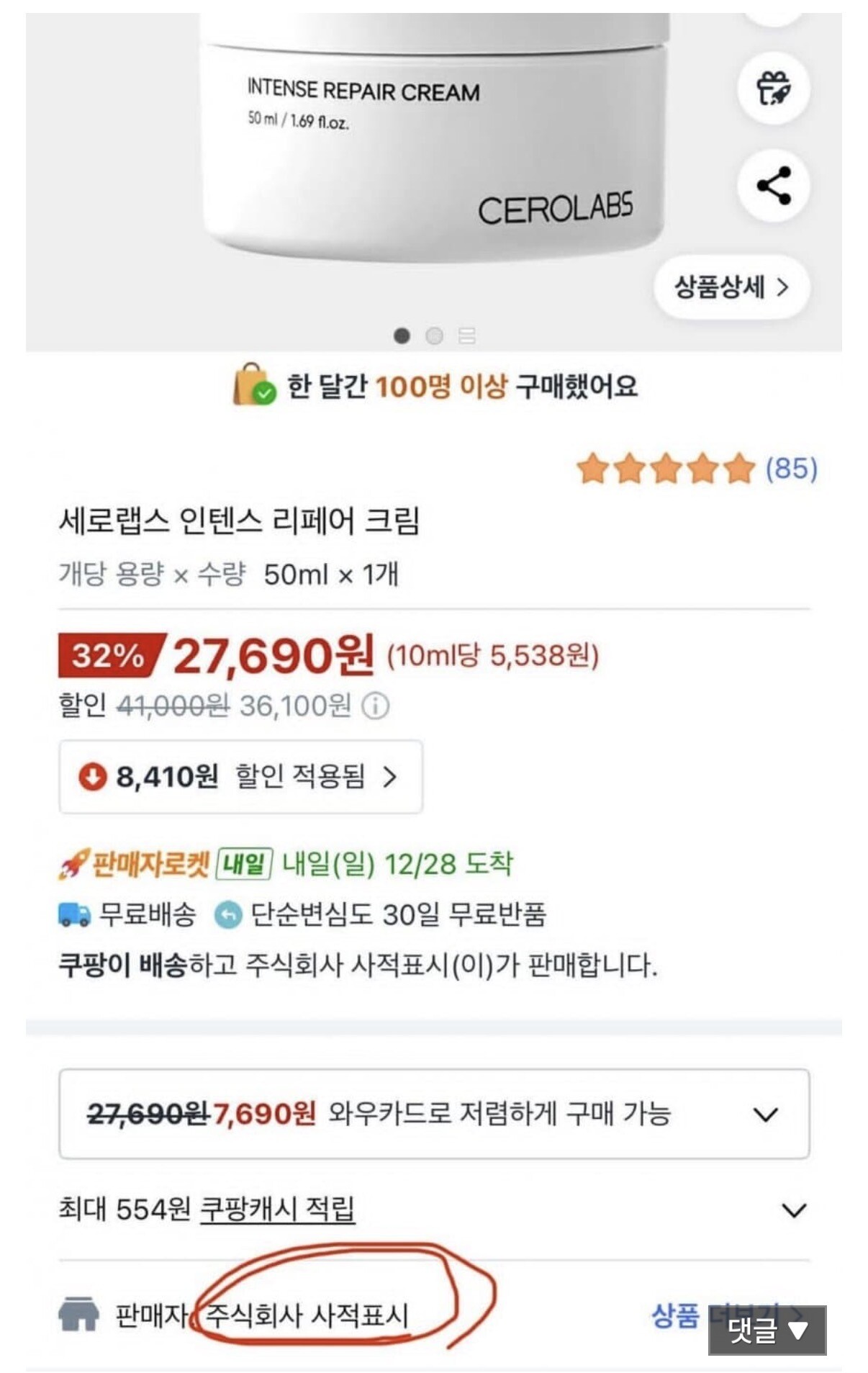The image size is (868, 1373).
Task: Open the 8,410원 discount applied details
Action: point(240,777)
